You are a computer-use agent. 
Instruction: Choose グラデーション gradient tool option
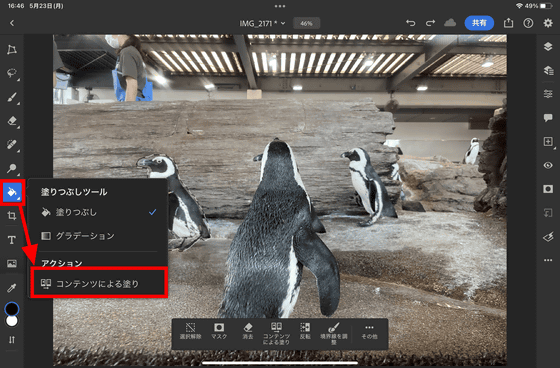98,236
